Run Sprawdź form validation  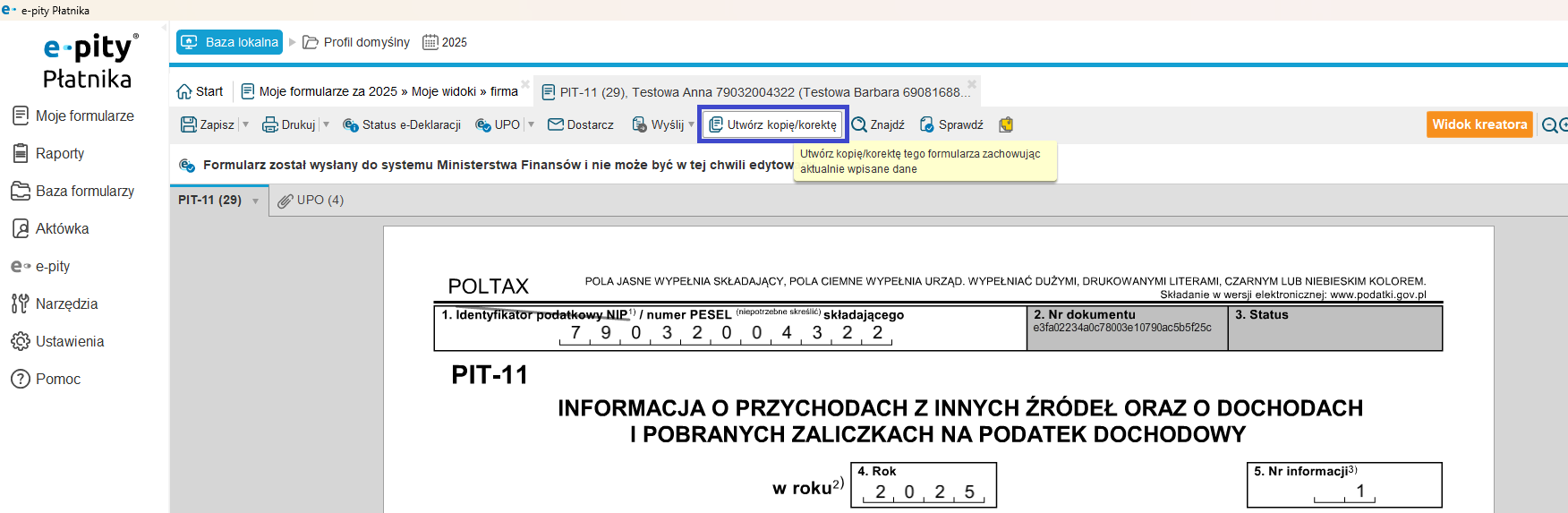(x=951, y=125)
